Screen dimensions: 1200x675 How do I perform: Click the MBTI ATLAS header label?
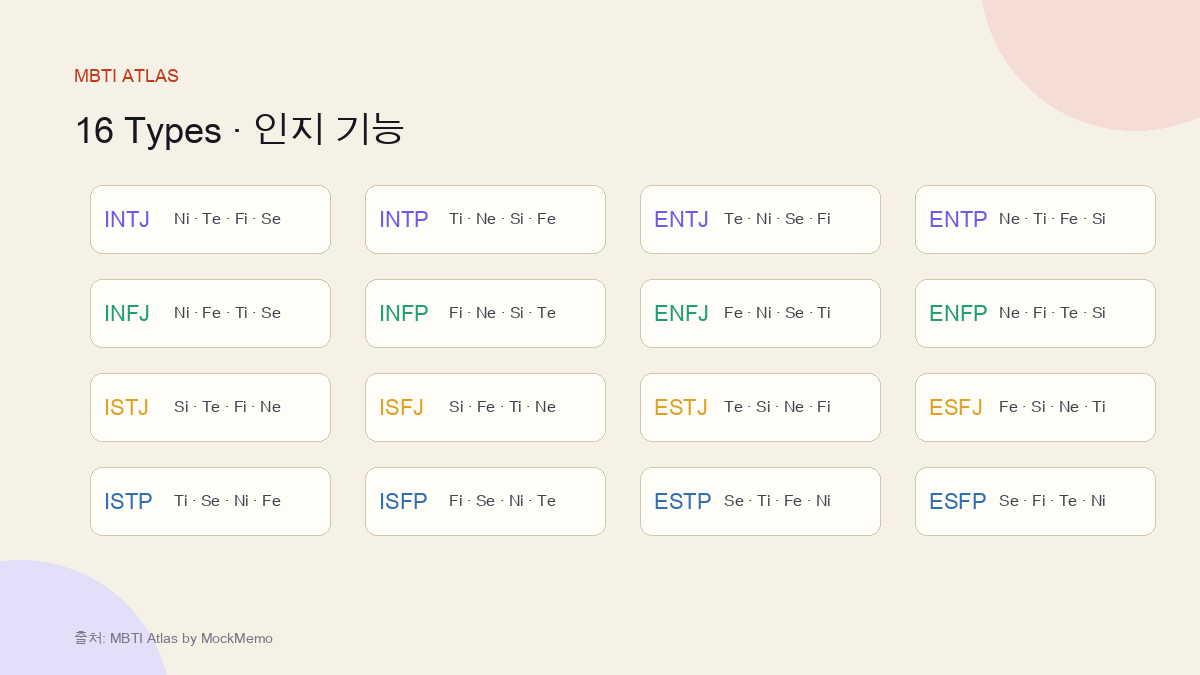(126, 76)
